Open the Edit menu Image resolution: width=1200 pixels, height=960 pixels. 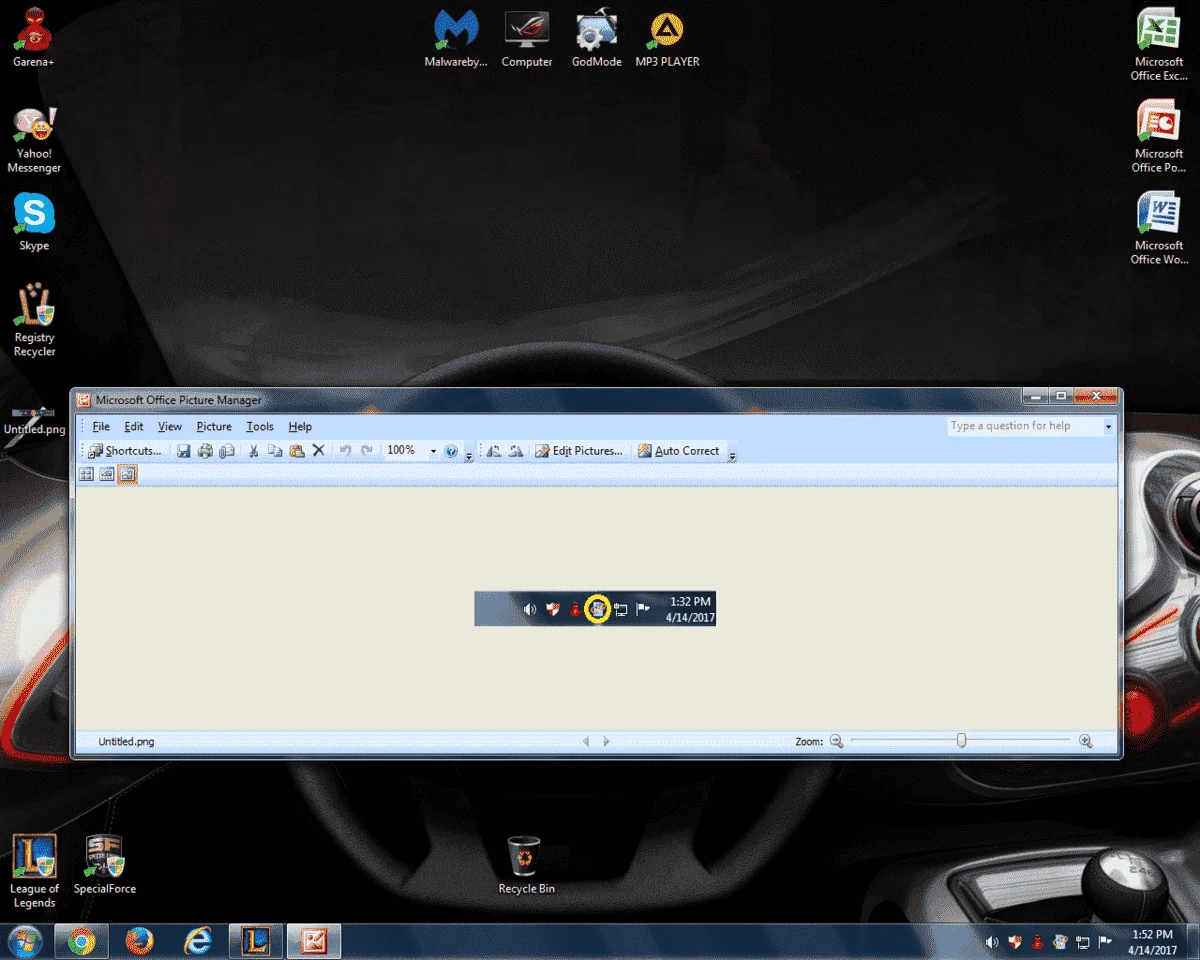pos(134,426)
